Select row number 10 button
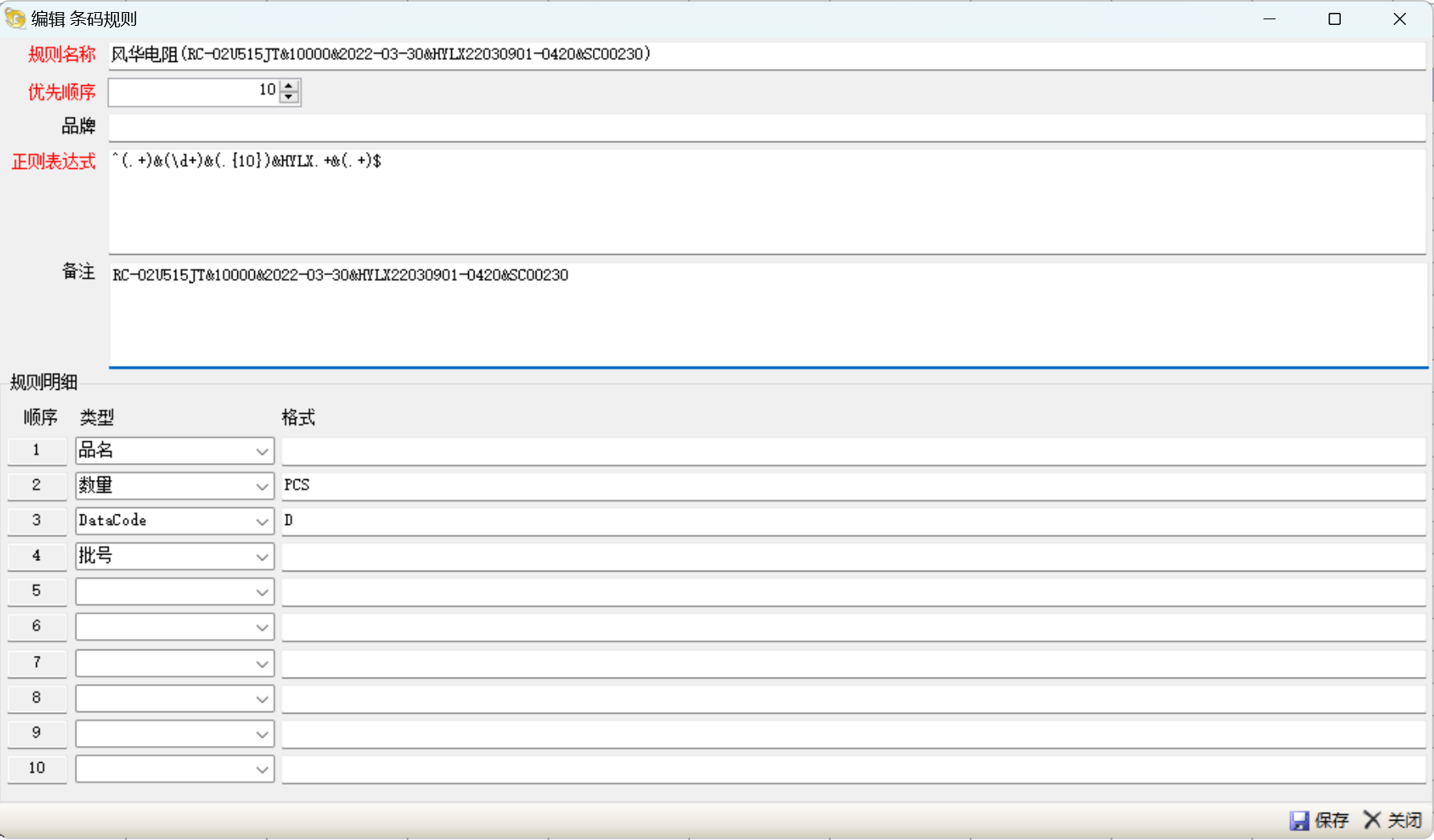 (x=37, y=768)
